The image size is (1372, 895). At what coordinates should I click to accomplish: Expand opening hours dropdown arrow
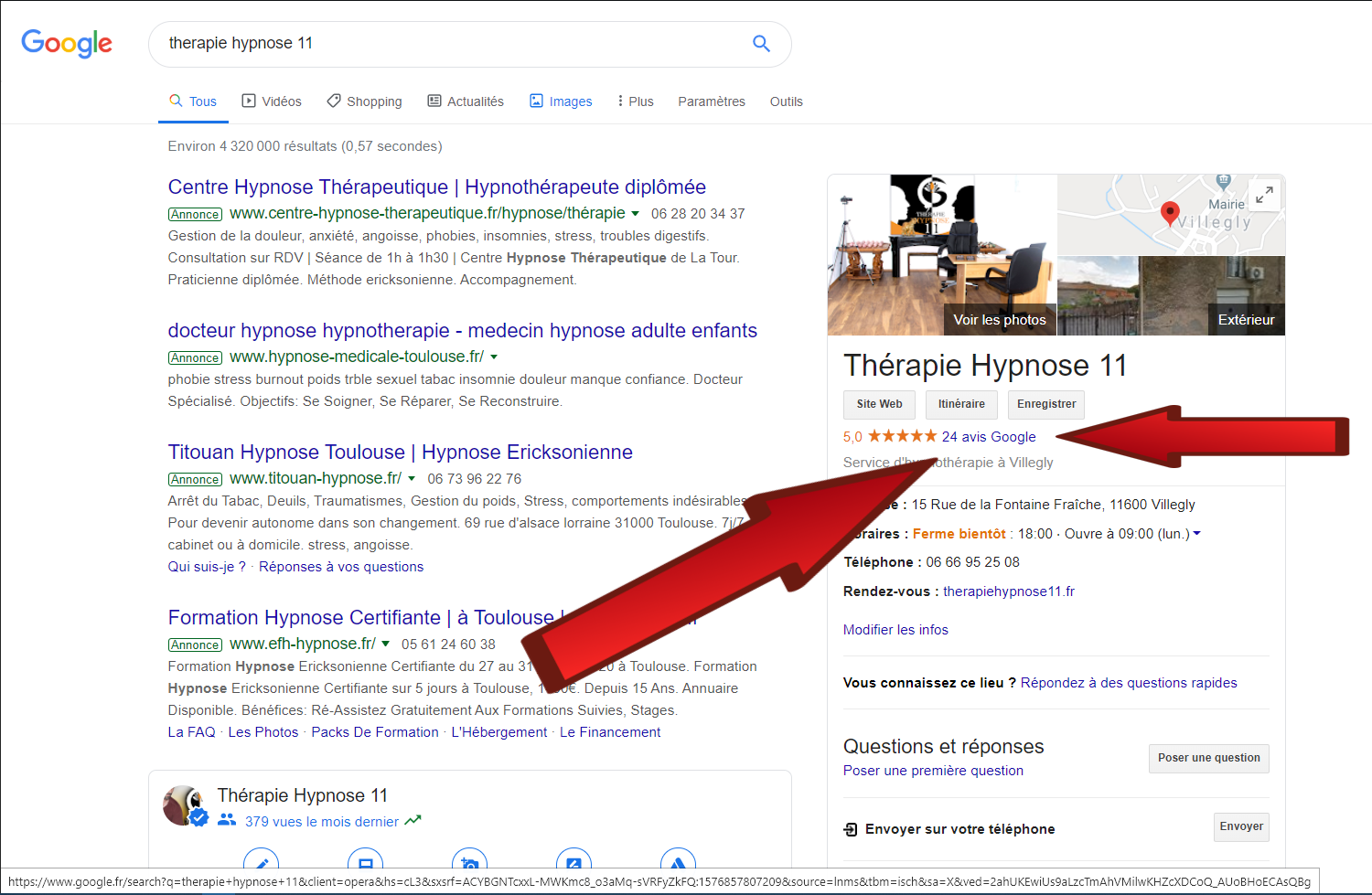1196,534
